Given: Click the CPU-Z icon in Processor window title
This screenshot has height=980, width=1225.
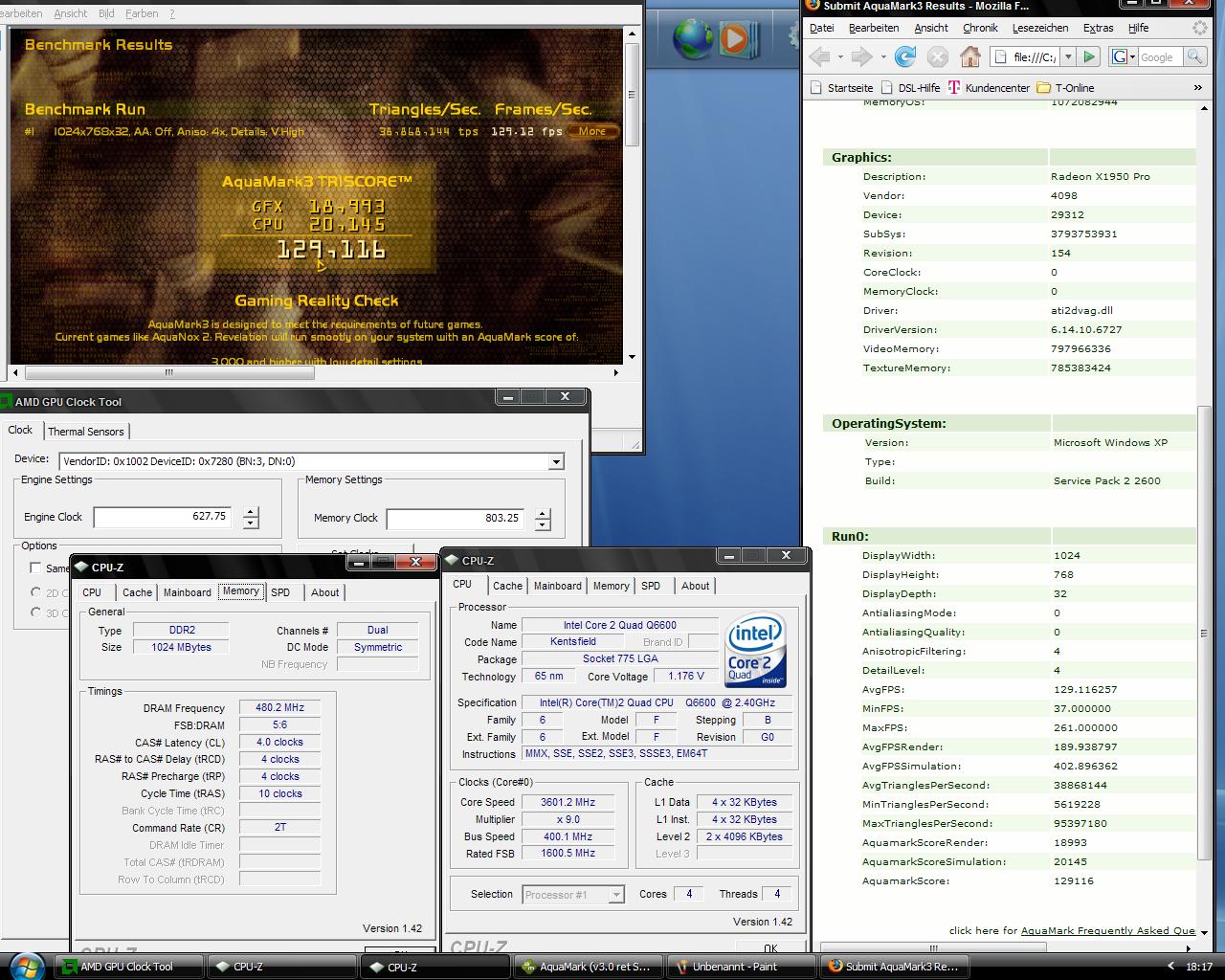Looking at the screenshot, I should (x=452, y=560).
